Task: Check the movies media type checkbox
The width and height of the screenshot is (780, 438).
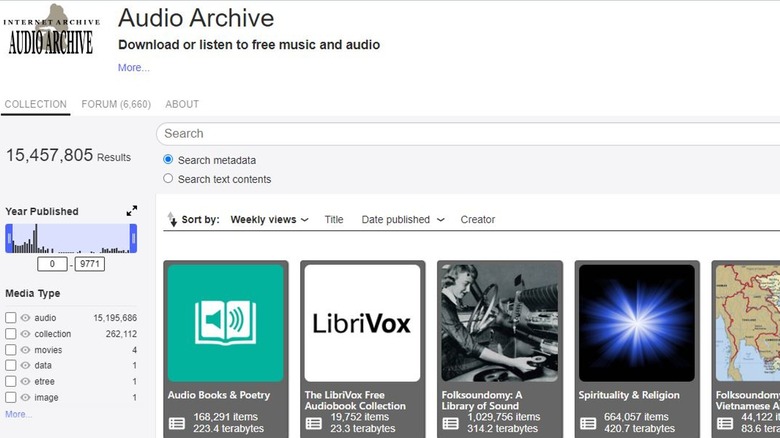Action: point(10,350)
